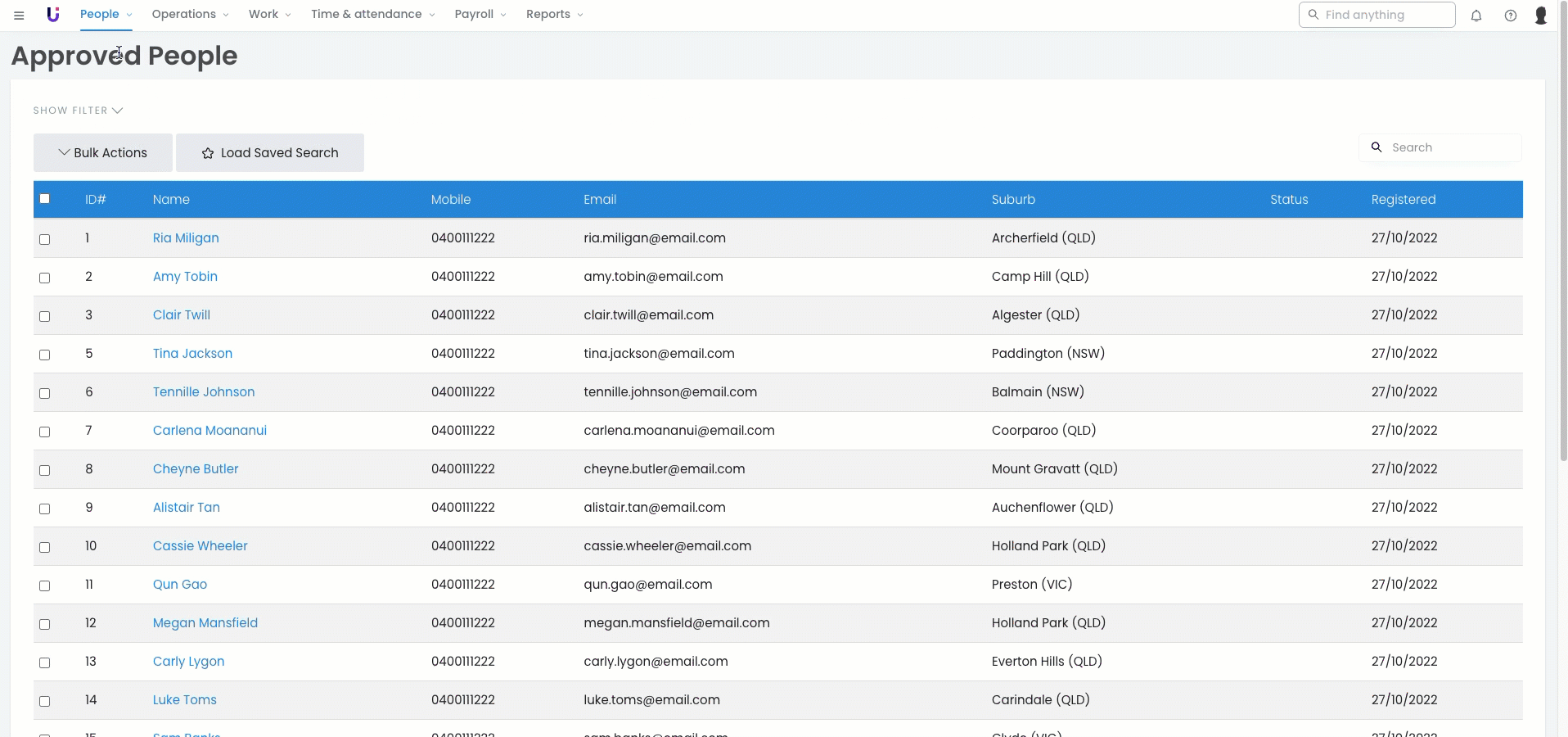Click the help question mark icon
This screenshot has height=737, width=1568.
tap(1511, 16)
